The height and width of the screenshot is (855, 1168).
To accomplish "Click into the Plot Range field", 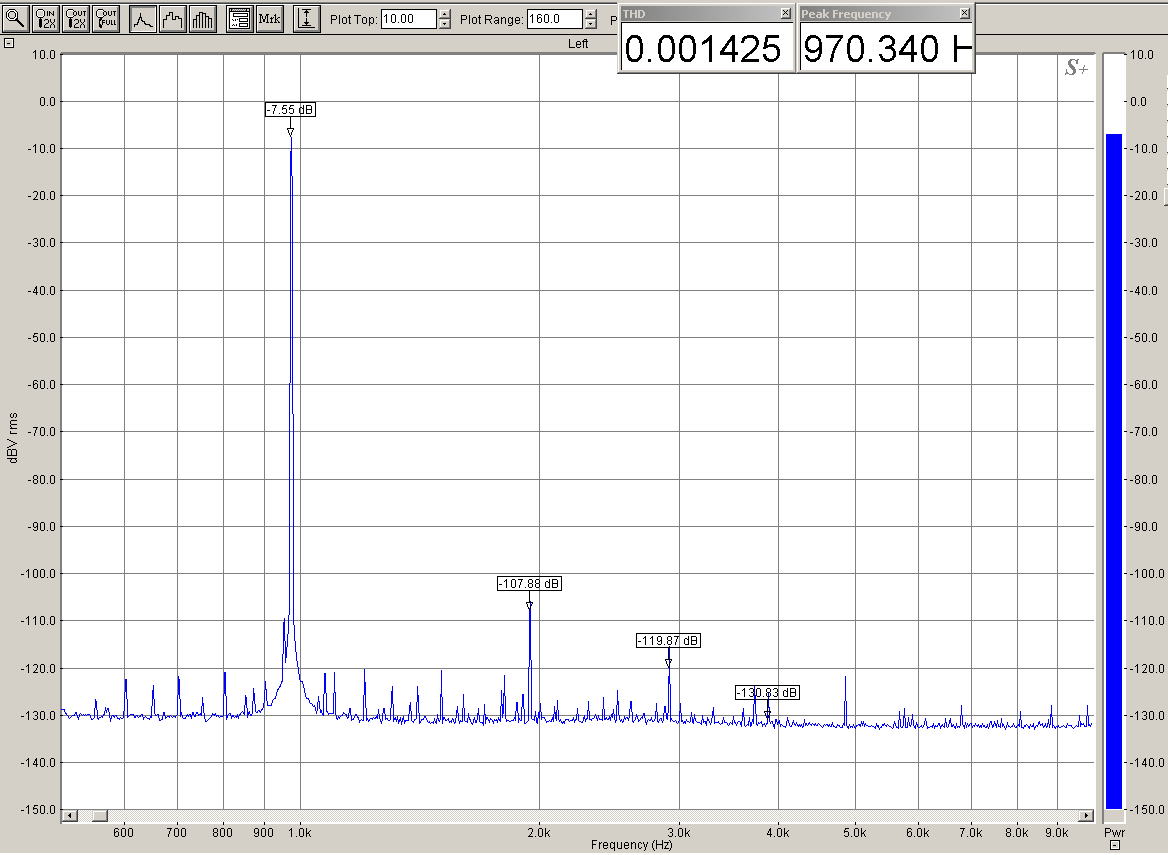I will (554, 19).
